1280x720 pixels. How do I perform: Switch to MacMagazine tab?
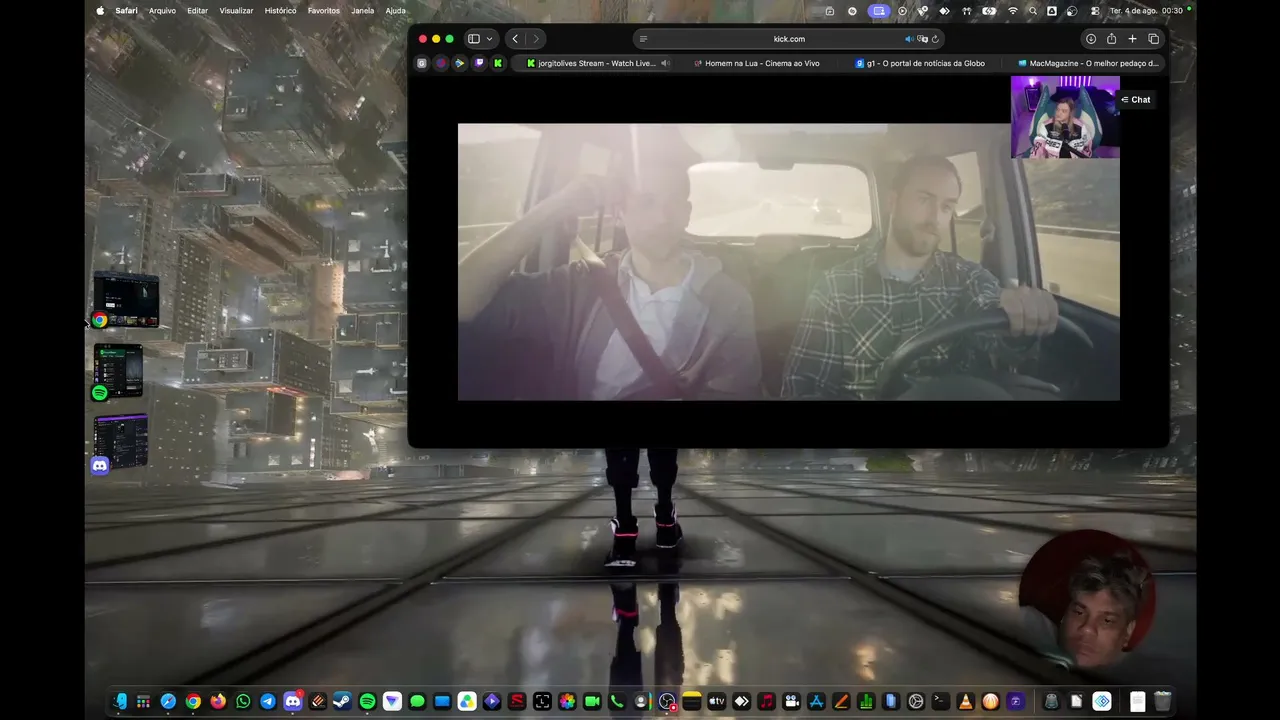1087,63
